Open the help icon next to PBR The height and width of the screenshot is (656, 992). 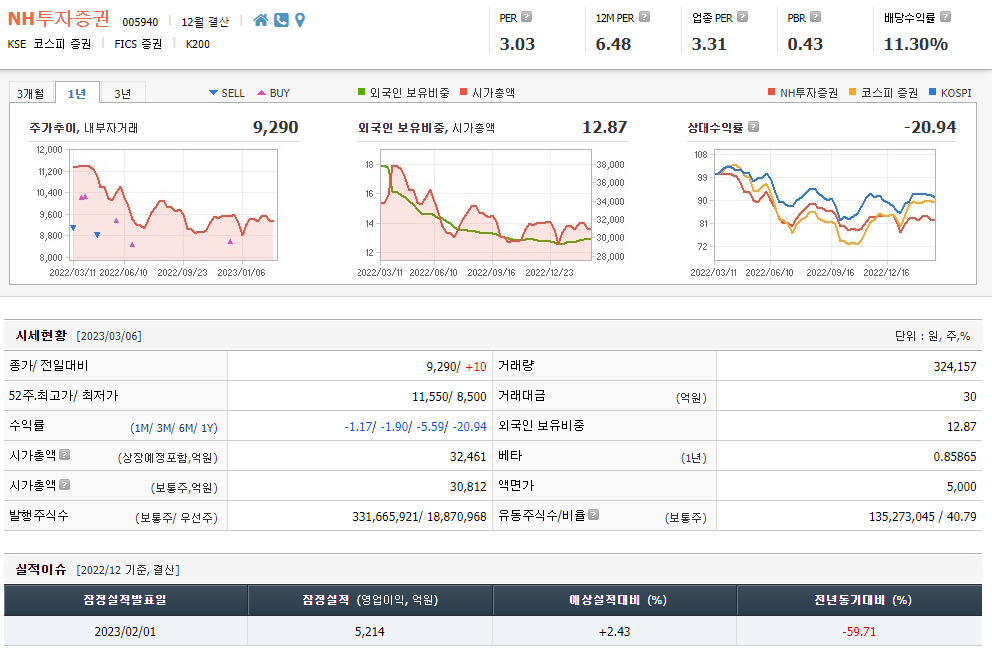click(815, 17)
